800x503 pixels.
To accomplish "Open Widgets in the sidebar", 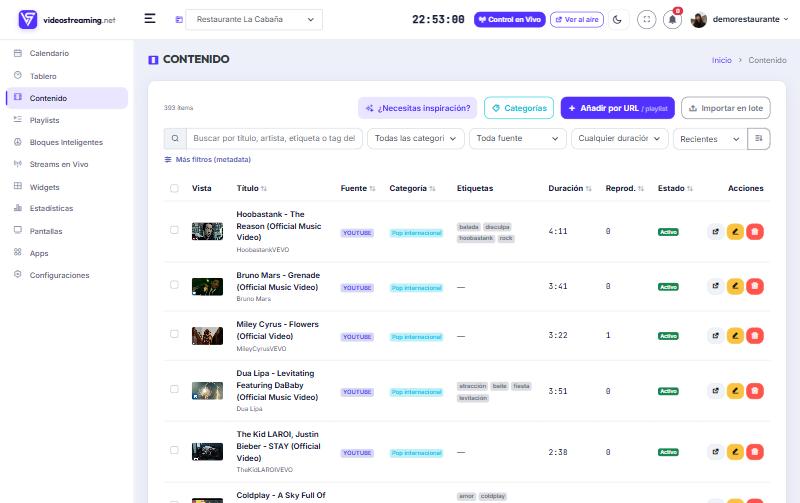I will tap(66, 187).
